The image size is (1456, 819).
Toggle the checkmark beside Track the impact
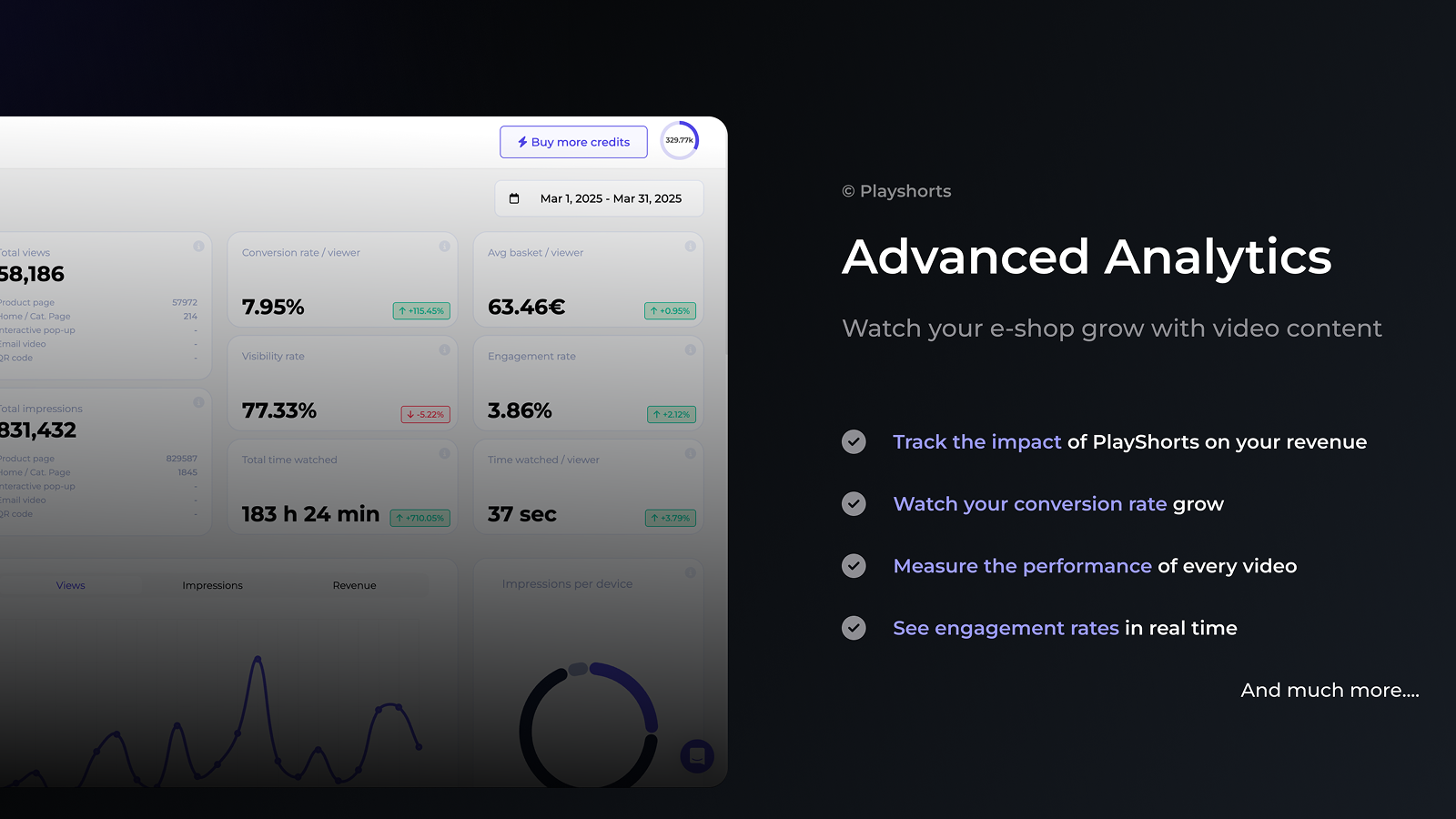[x=854, y=441]
